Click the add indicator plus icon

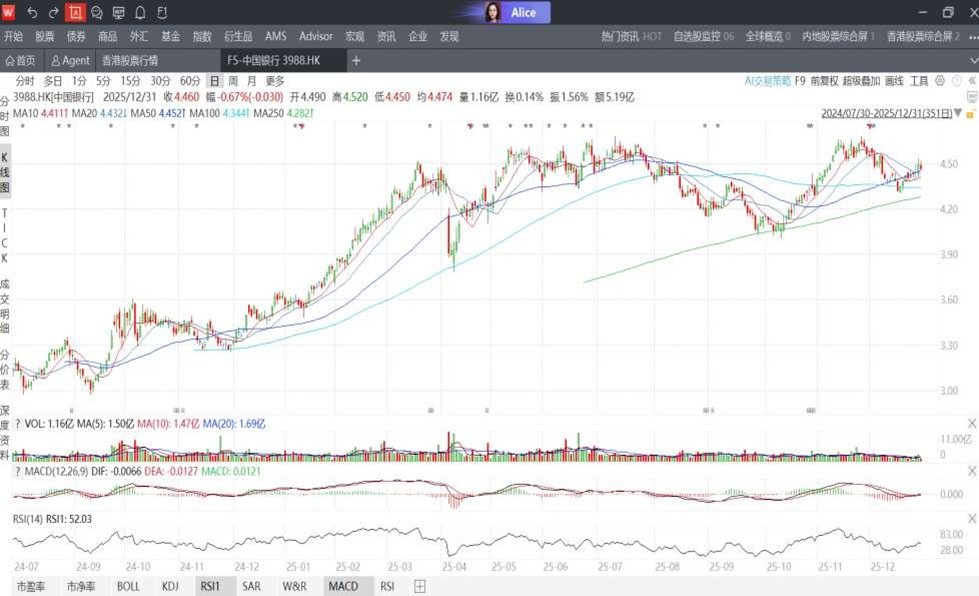click(420, 586)
